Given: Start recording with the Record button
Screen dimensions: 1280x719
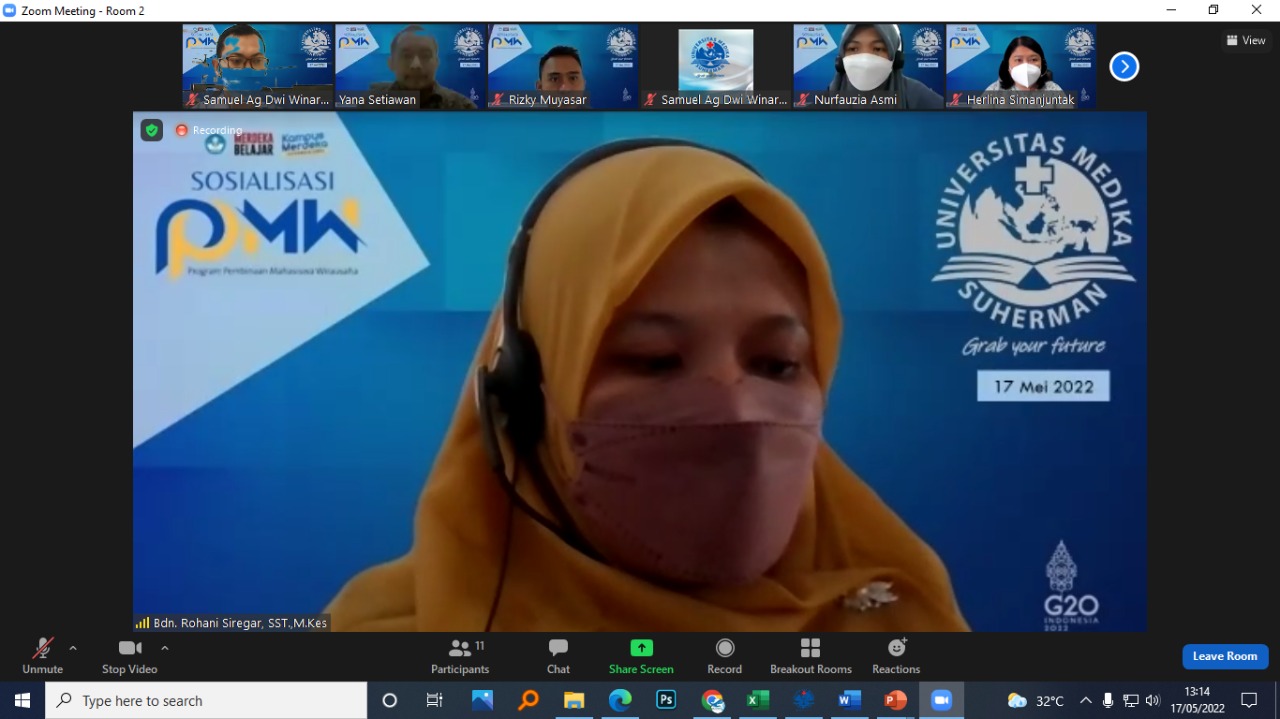Looking at the screenshot, I should click(725, 656).
